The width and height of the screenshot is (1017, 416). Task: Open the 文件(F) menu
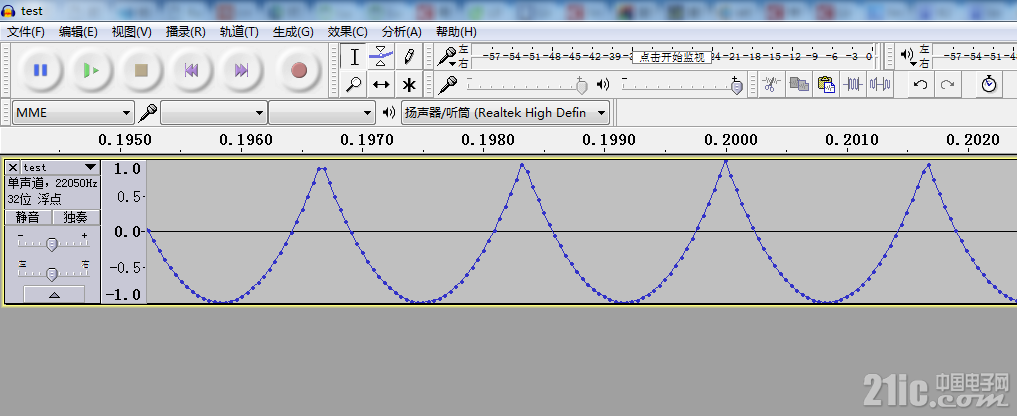[26, 32]
